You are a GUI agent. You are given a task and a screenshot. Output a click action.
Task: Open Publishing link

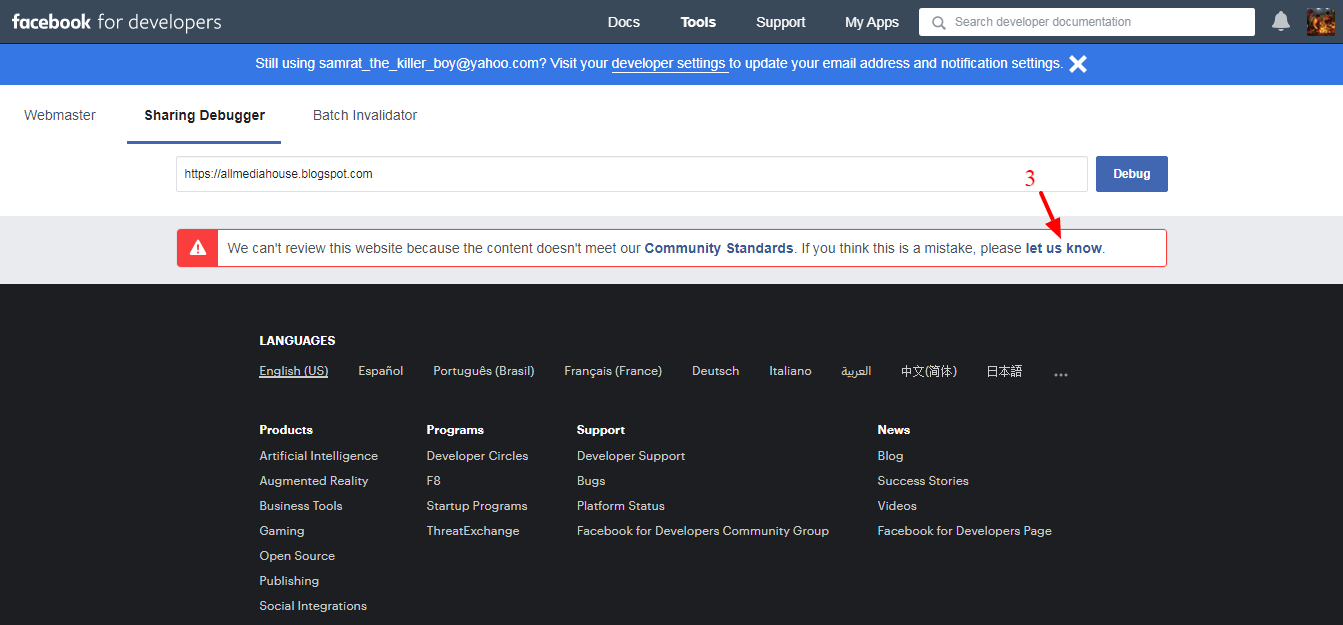[x=289, y=581]
